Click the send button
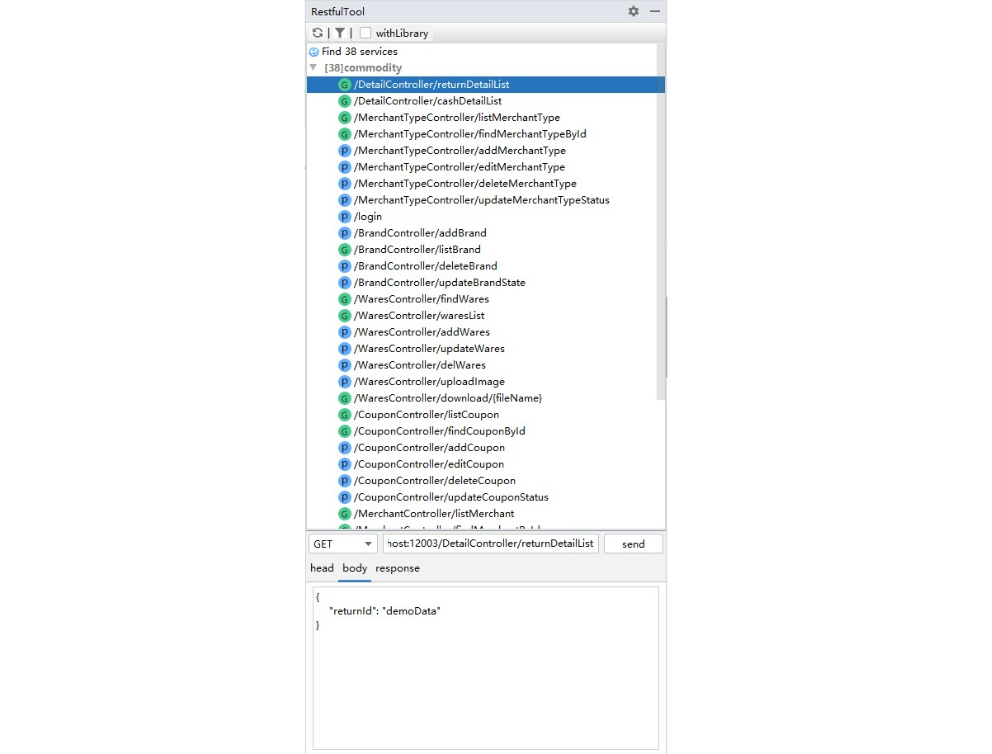This screenshot has width=992, height=754. point(632,543)
